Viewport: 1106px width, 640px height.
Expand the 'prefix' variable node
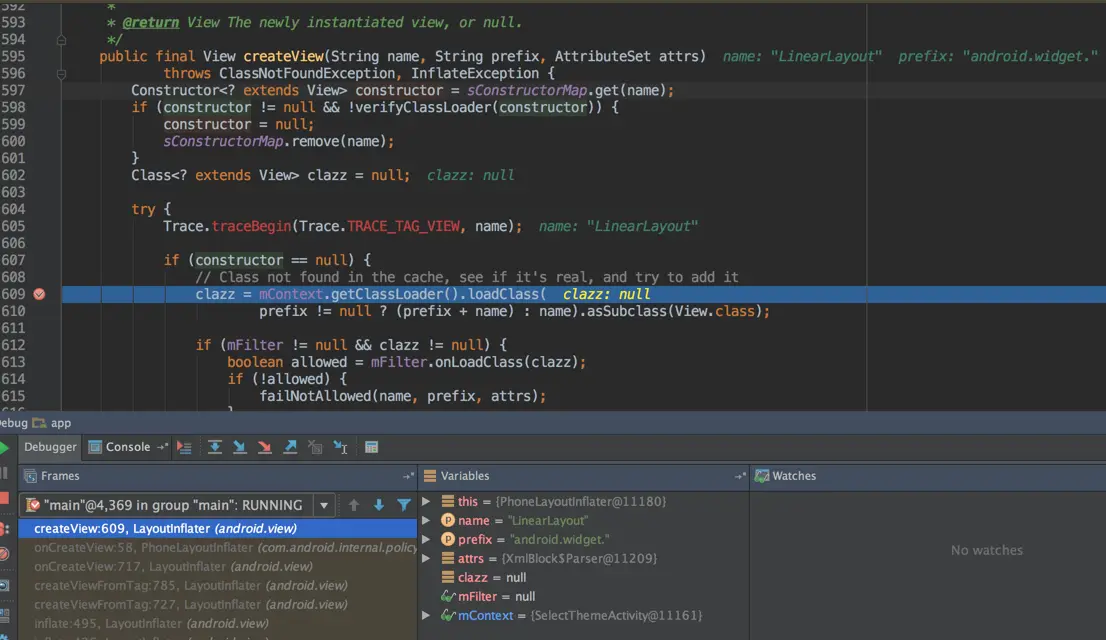tap(426, 540)
